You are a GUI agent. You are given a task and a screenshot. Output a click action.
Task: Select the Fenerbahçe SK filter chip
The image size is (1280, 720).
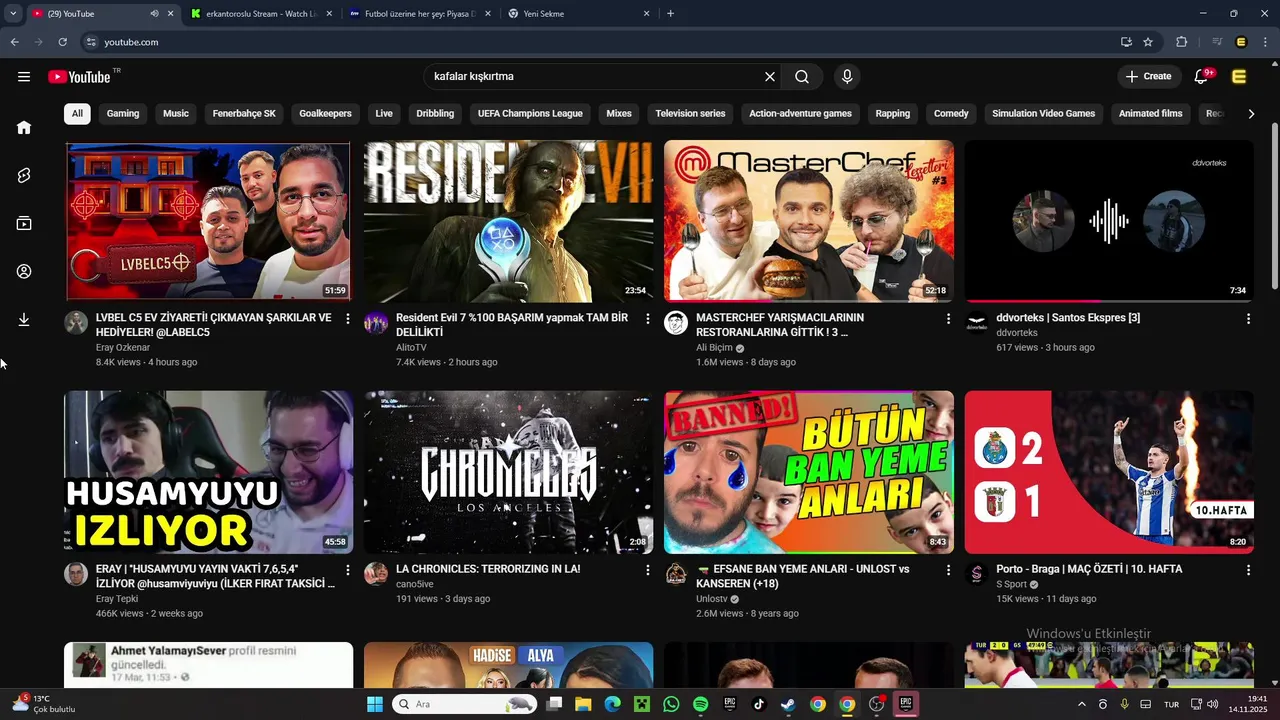[x=244, y=114]
